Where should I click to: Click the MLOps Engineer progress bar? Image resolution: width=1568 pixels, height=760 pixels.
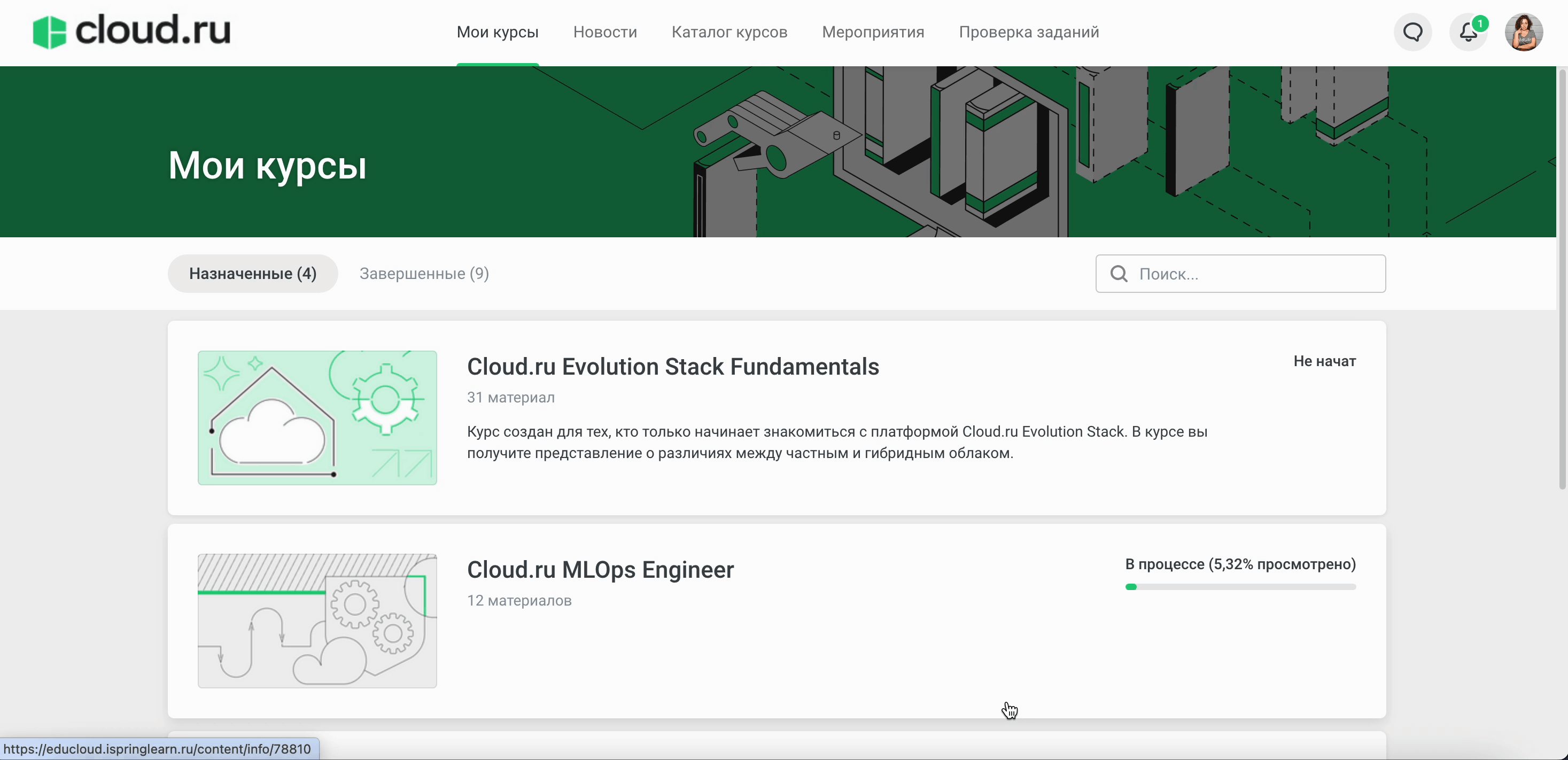click(1240, 587)
